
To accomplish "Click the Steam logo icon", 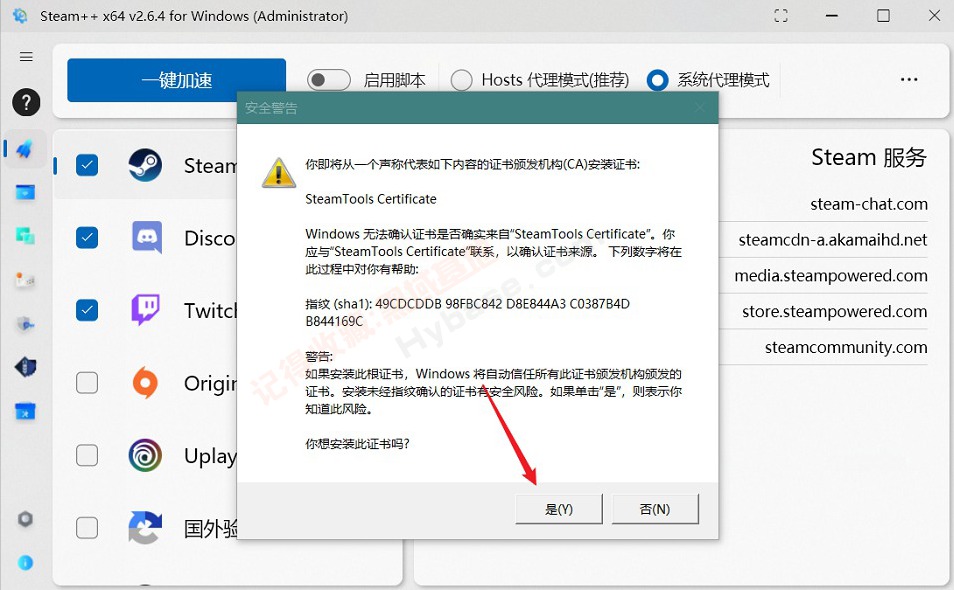I will coord(145,165).
